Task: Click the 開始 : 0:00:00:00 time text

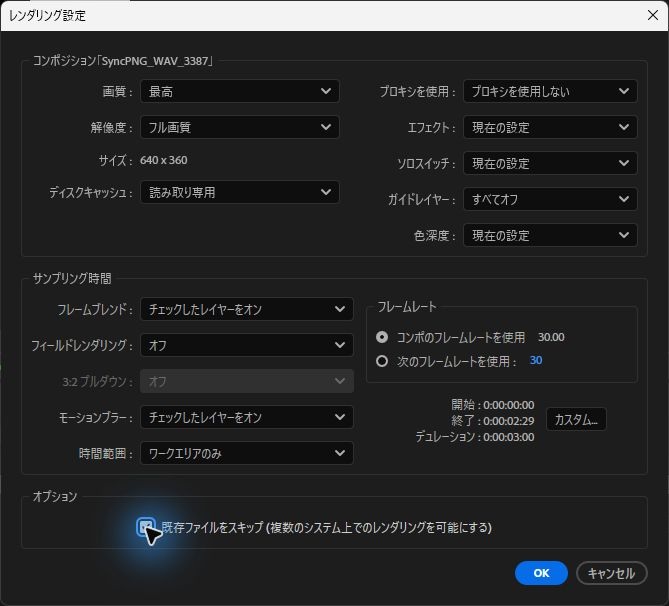Action: point(493,405)
